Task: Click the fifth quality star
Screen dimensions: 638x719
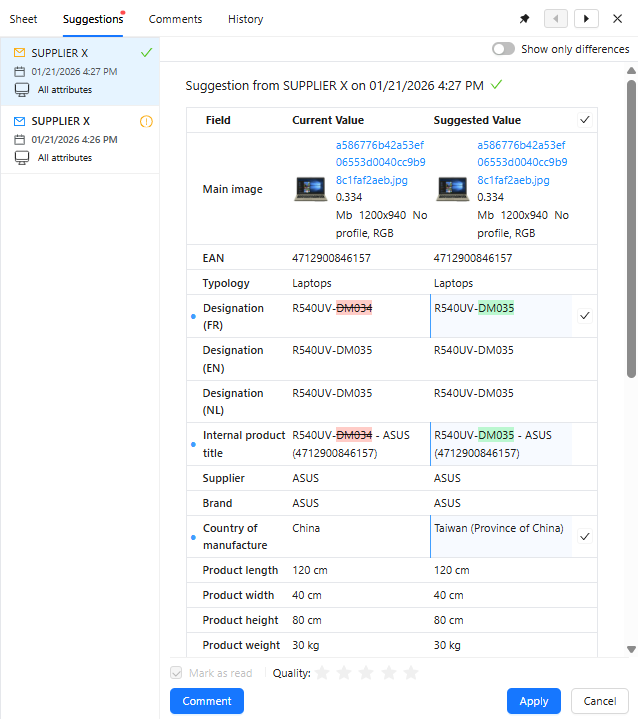Action: 410,673
